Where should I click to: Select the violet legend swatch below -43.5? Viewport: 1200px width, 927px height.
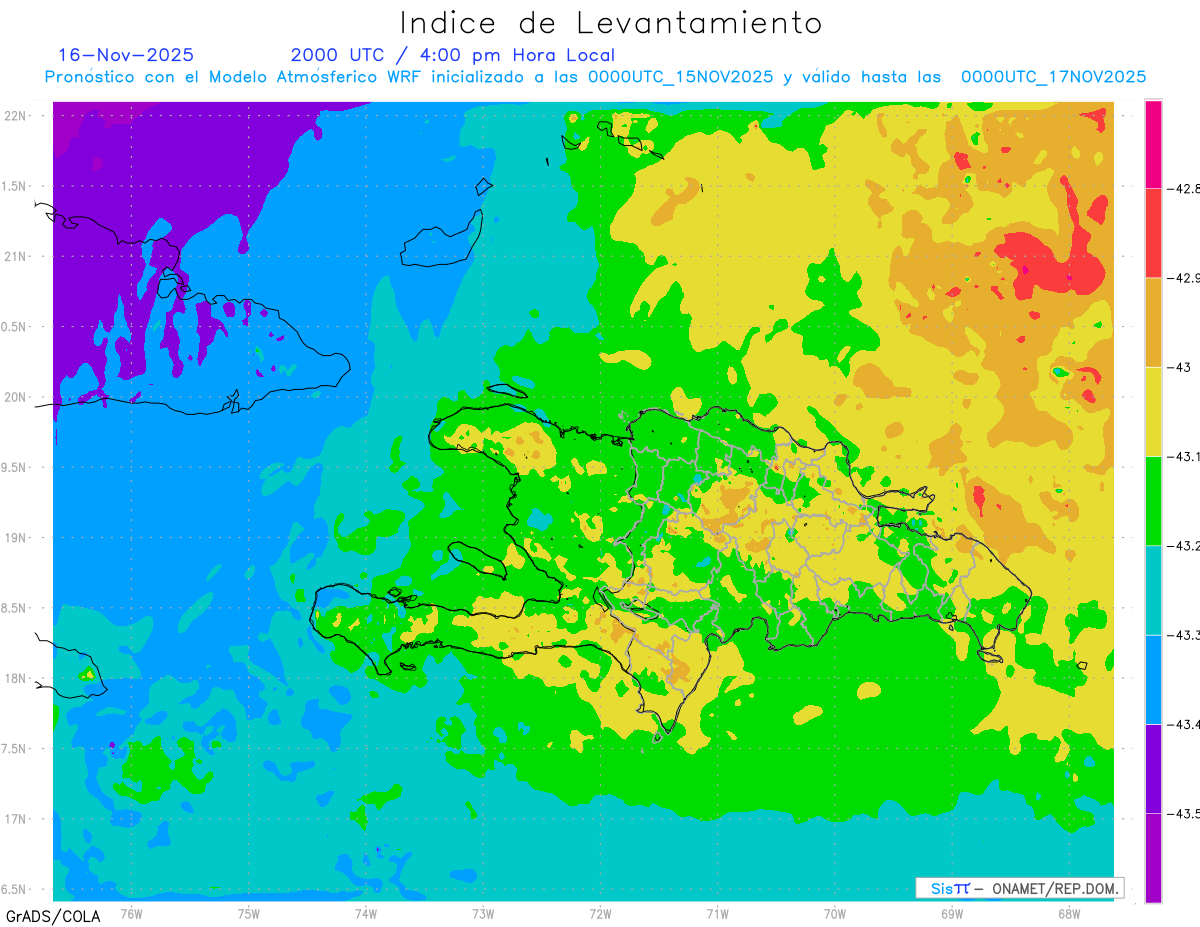[x=1153, y=857]
